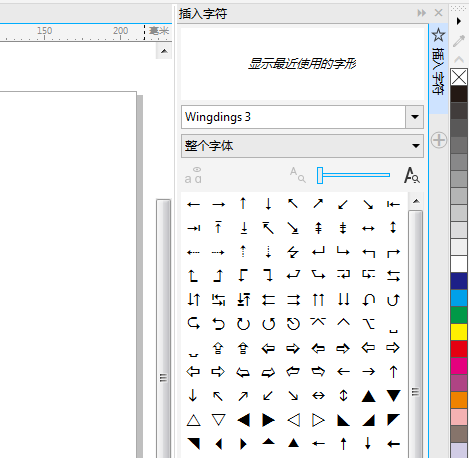This screenshot has height=458, width=470.
Task: Select the plain up arrow in the first glyph row
Action: [243, 204]
